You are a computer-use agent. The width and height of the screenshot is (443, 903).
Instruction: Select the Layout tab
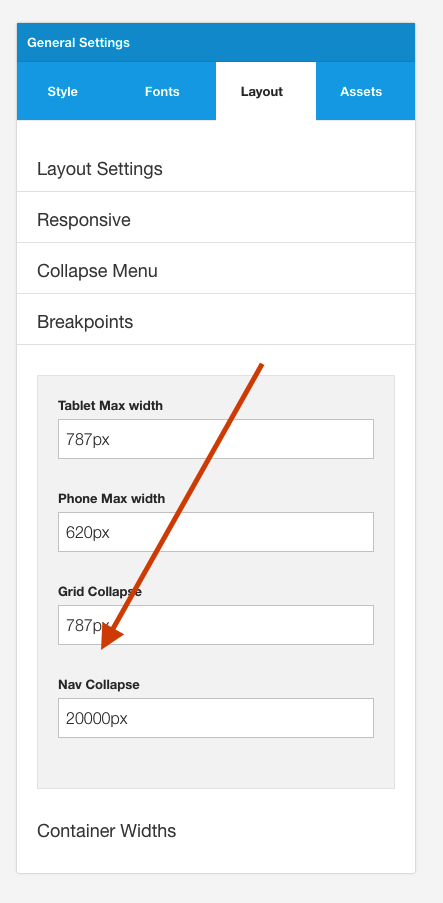click(x=262, y=92)
